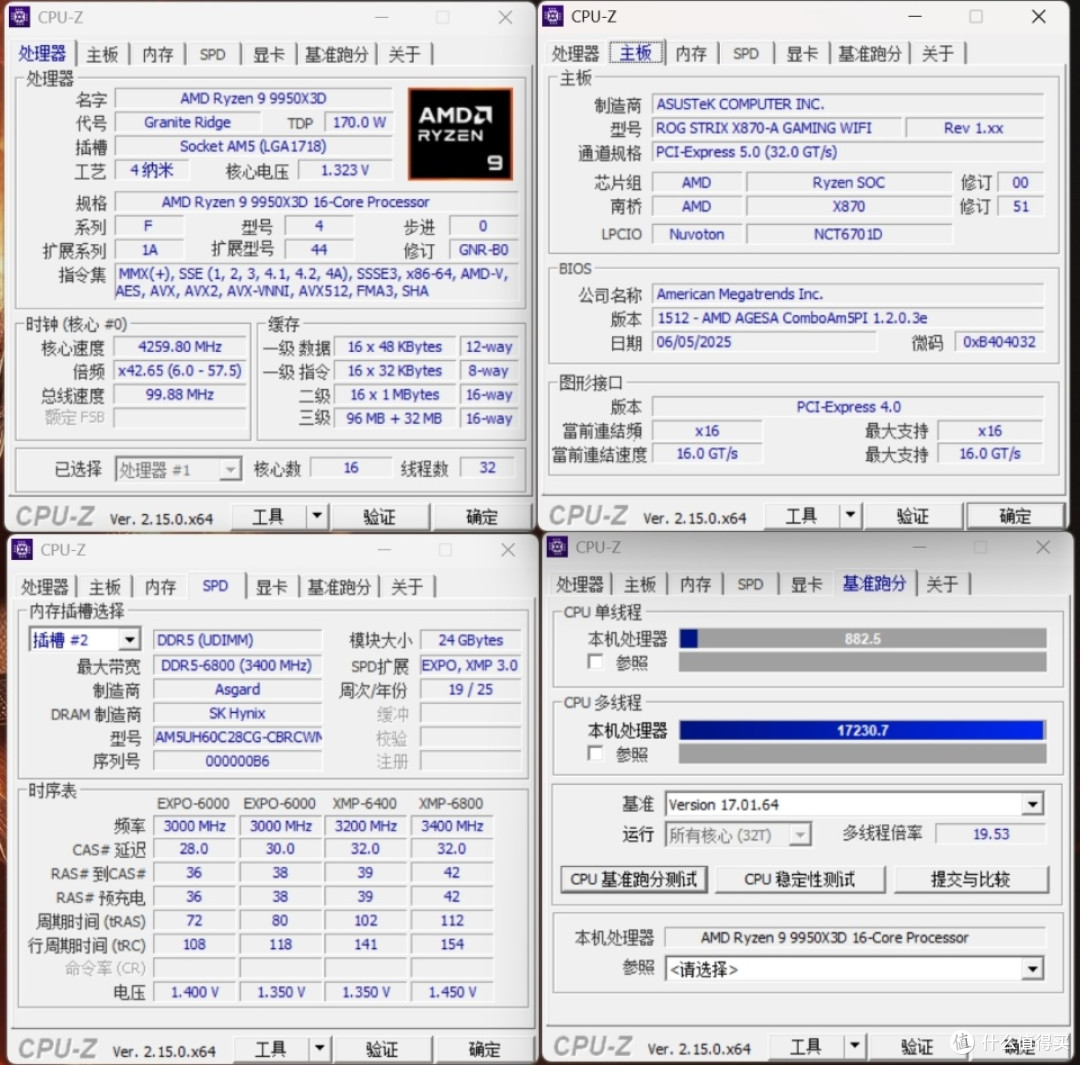Image resolution: width=1080 pixels, height=1065 pixels.
Task: Click the BIOS date 06/05/2025 field
Action: (764, 342)
